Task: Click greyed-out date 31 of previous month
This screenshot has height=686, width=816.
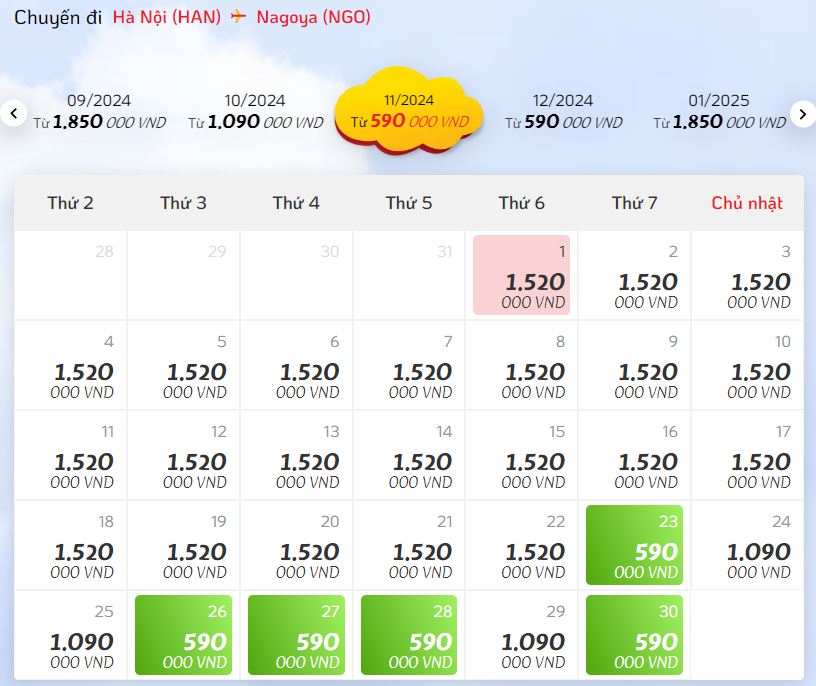Action: [409, 275]
